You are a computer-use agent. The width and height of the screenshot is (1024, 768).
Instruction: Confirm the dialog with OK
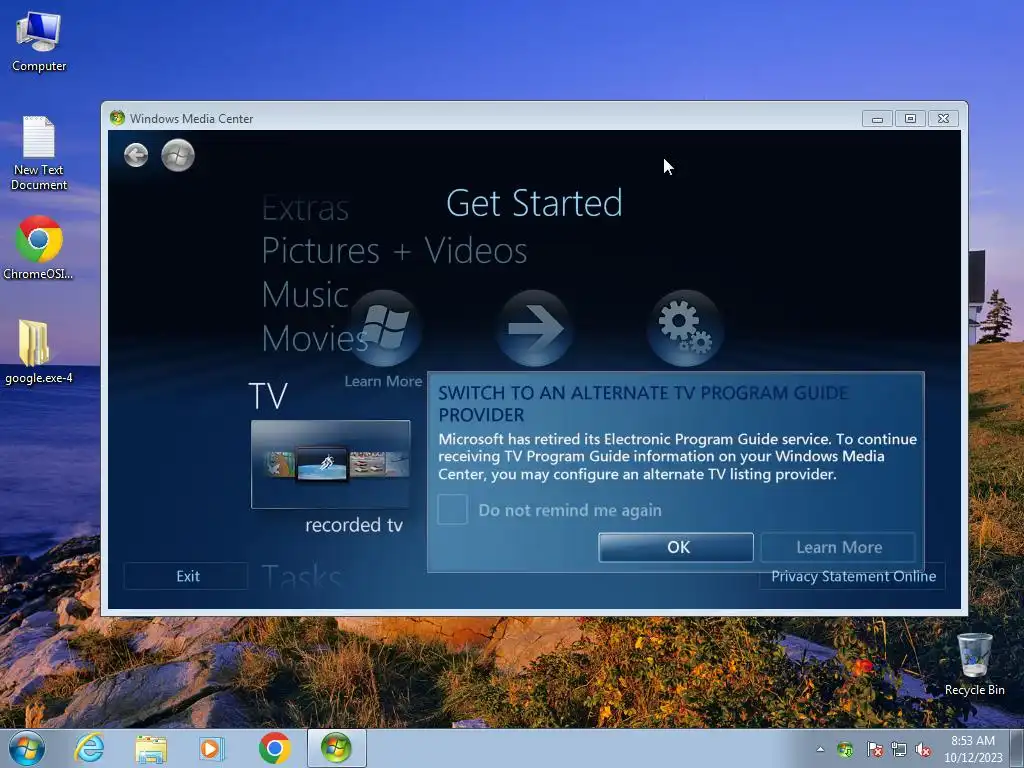676,547
